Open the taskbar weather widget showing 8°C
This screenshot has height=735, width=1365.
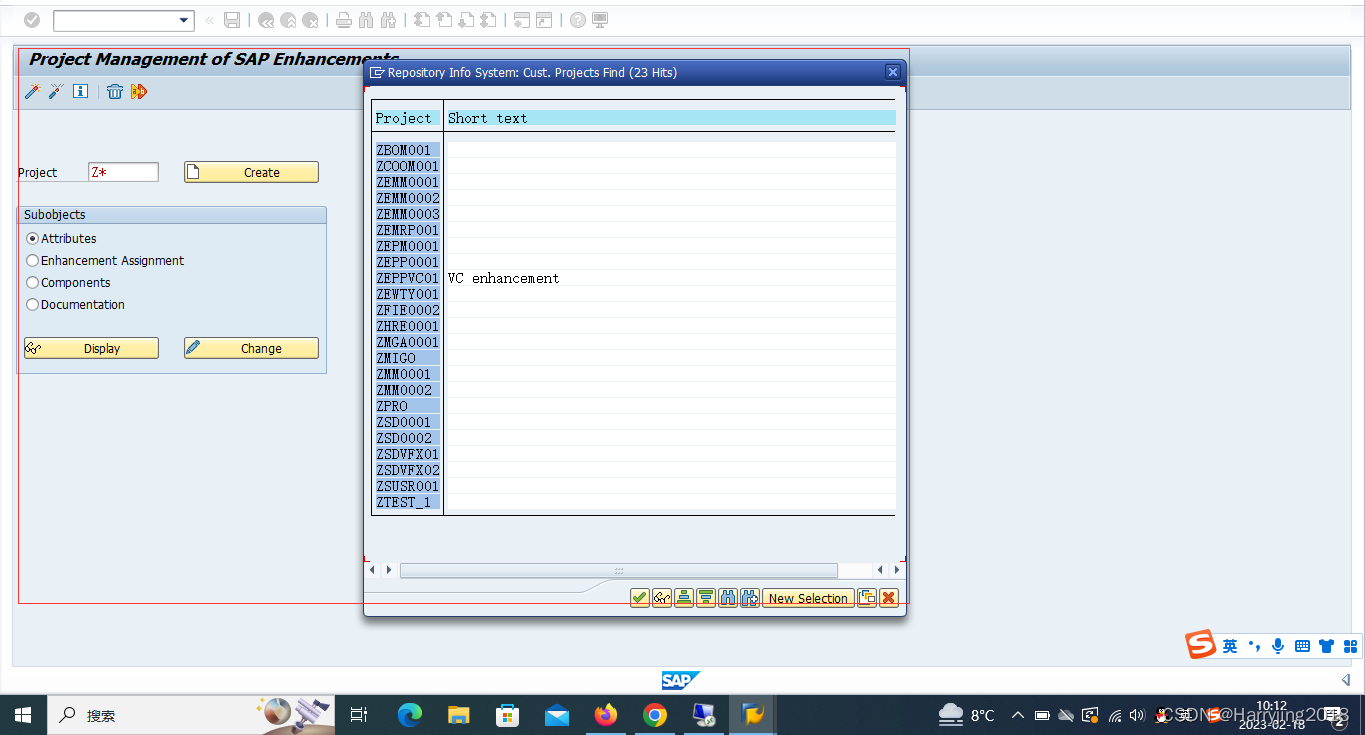click(x=966, y=715)
